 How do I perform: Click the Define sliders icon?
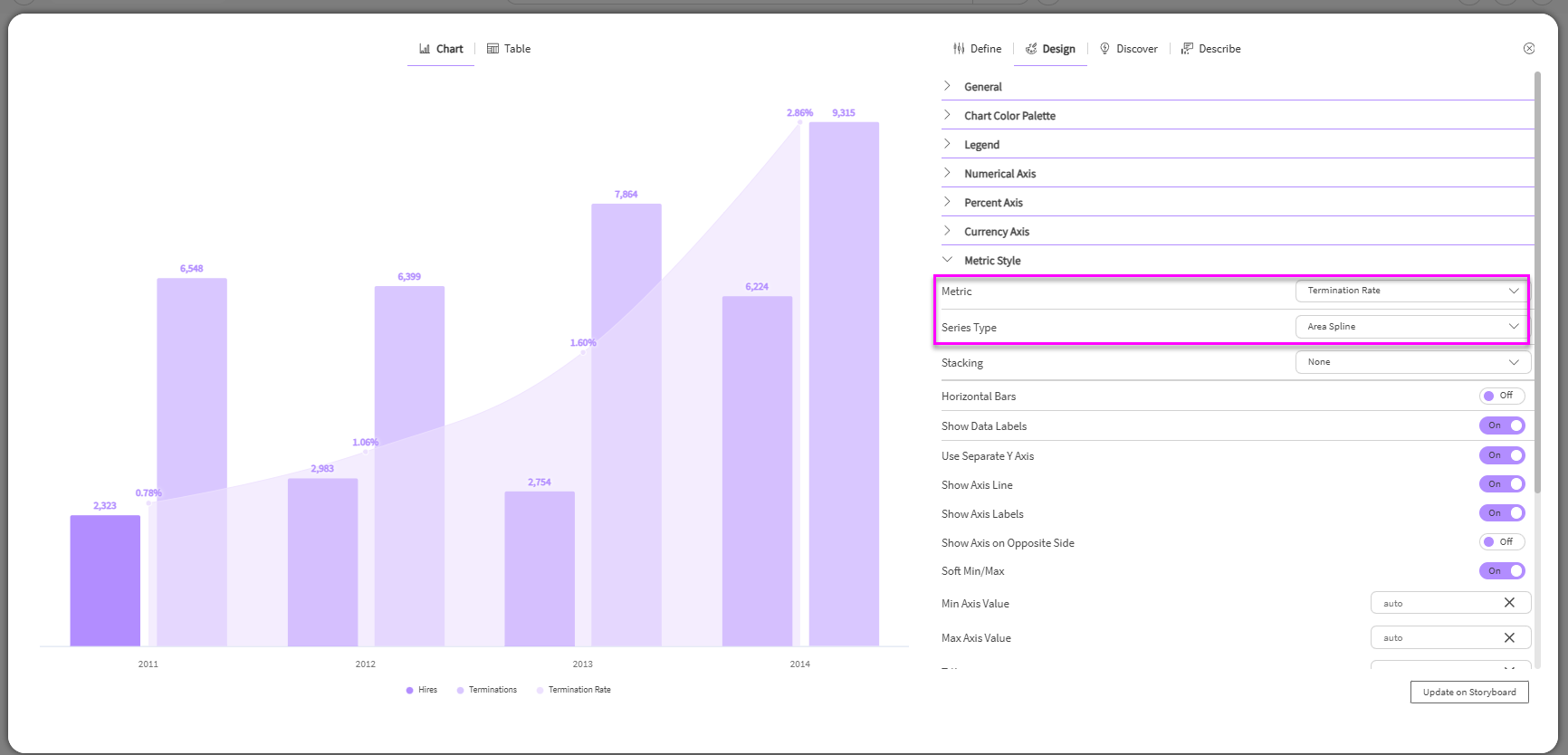(x=959, y=49)
